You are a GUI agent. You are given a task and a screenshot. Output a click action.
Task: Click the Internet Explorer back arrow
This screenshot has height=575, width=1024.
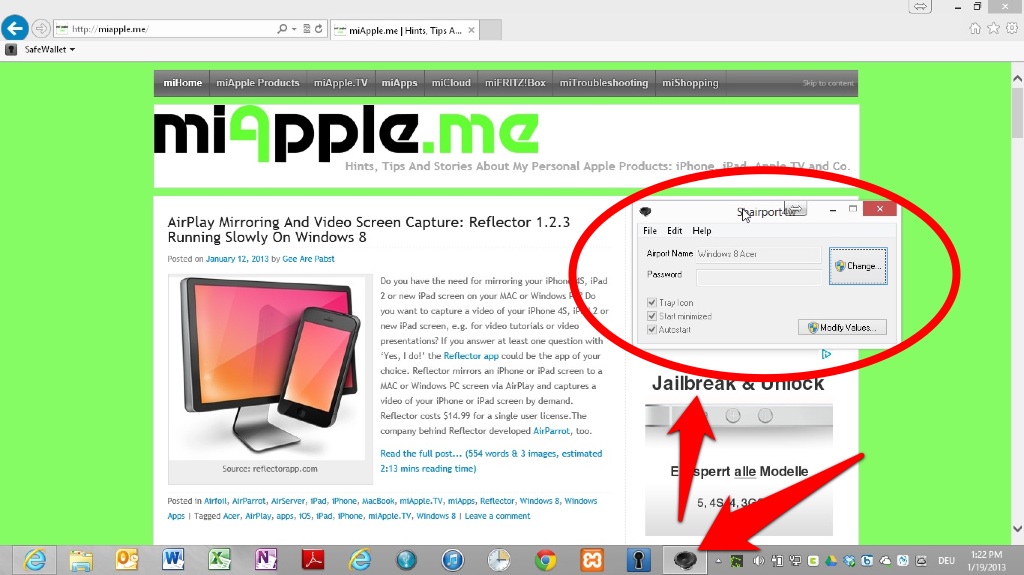[x=14, y=29]
